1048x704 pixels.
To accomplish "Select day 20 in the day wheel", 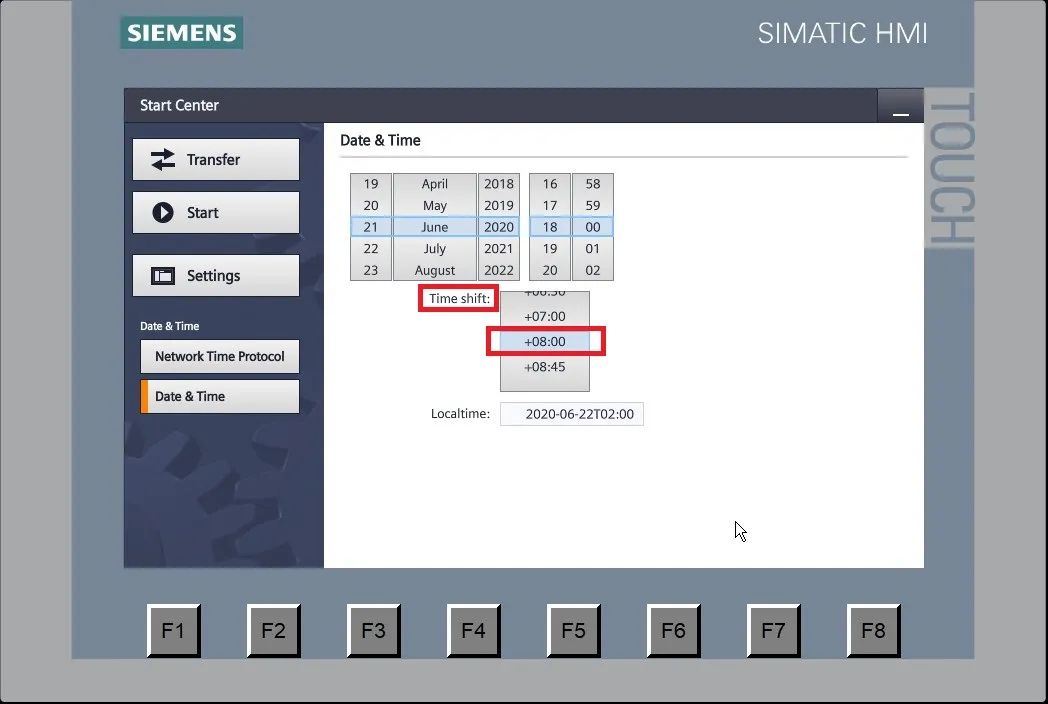I will pos(371,205).
